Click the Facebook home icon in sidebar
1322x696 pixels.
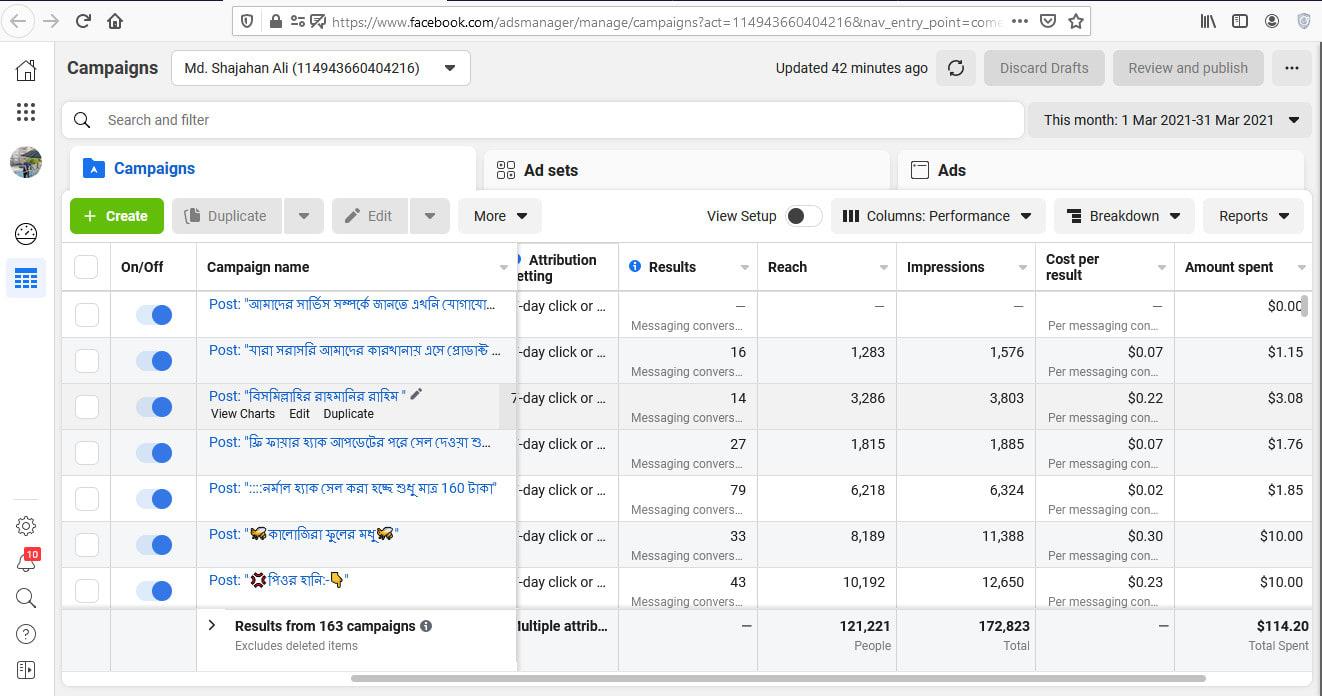[26, 70]
